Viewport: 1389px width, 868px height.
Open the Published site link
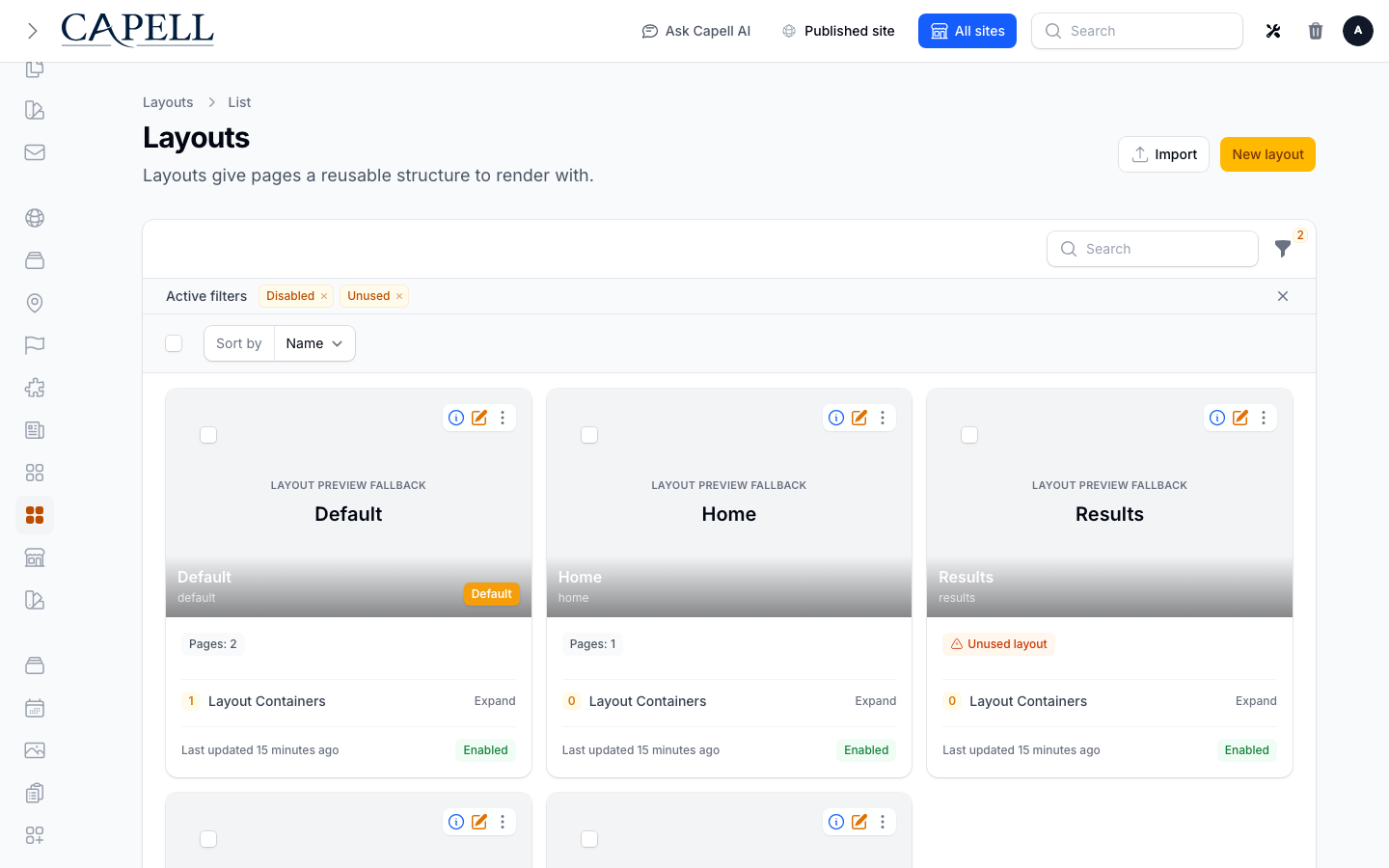click(x=838, y=31)
